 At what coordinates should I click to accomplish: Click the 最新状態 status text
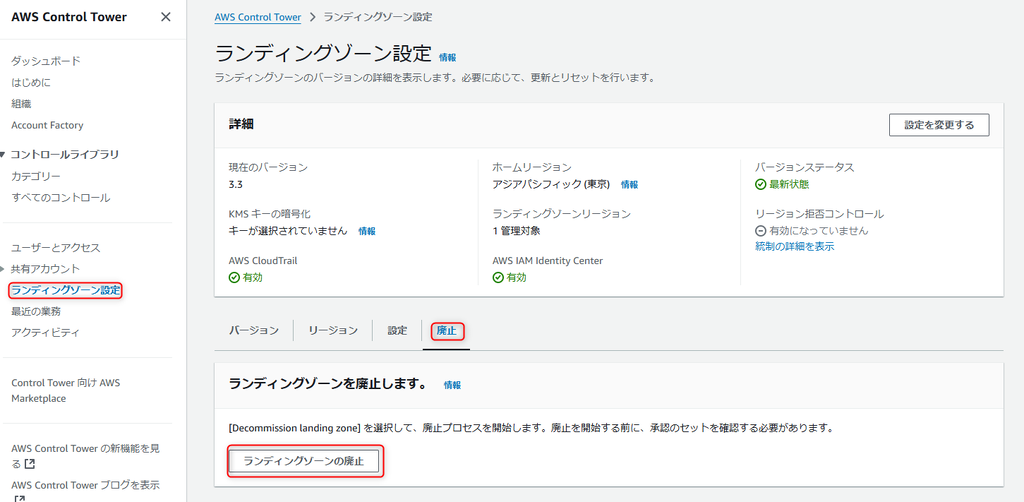[789, 185]
